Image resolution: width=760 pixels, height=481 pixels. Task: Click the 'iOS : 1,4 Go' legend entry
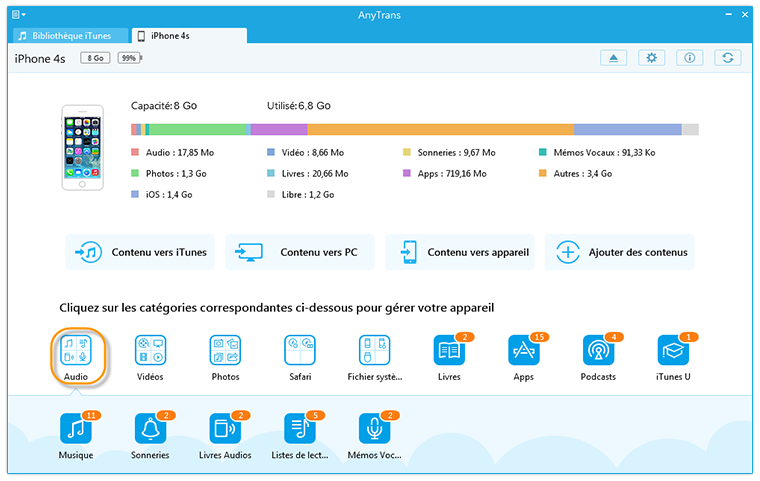pyautogui.click(x=162, y=194)
